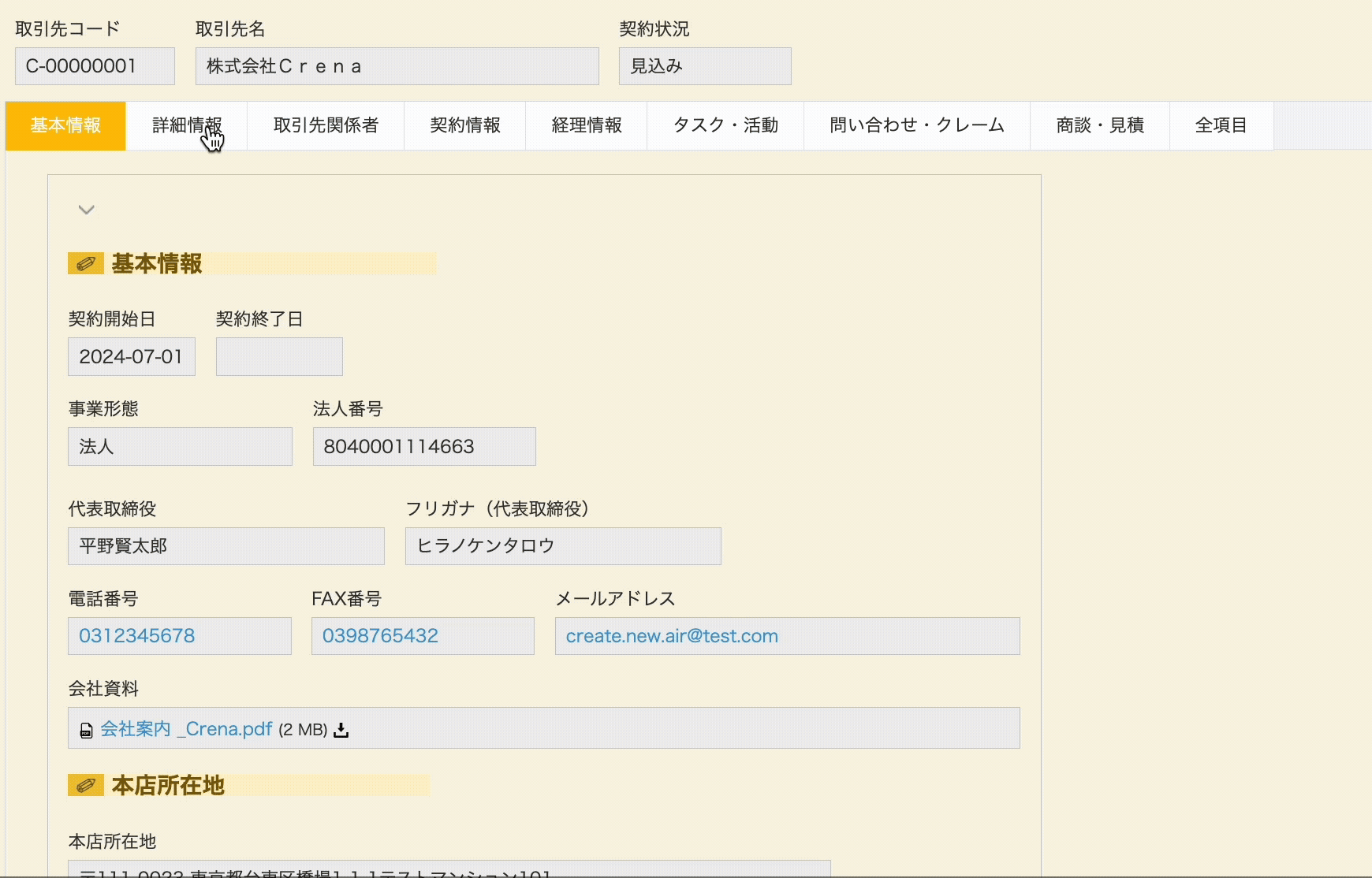Click the empty 契約終了日 field
Screen dimensions: 1372x878
click(279, 357)
